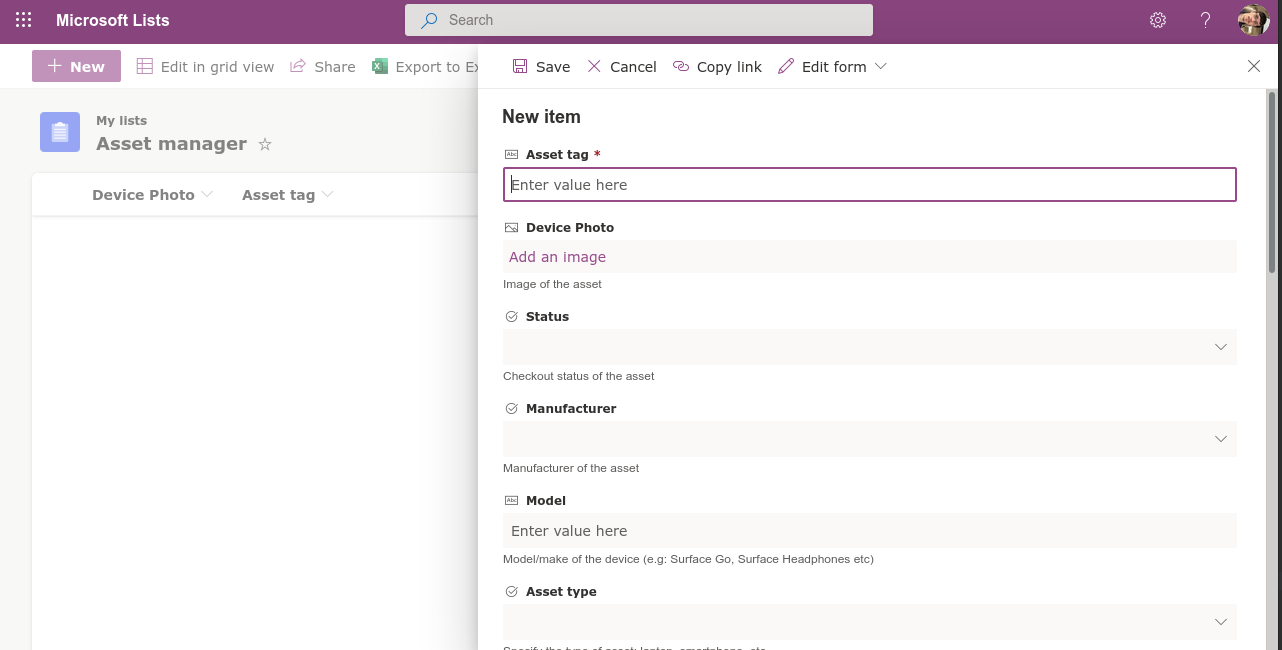The image size is (1282, 650).
Task: Open the app launcher waffle icon
Action: [24, 20]
